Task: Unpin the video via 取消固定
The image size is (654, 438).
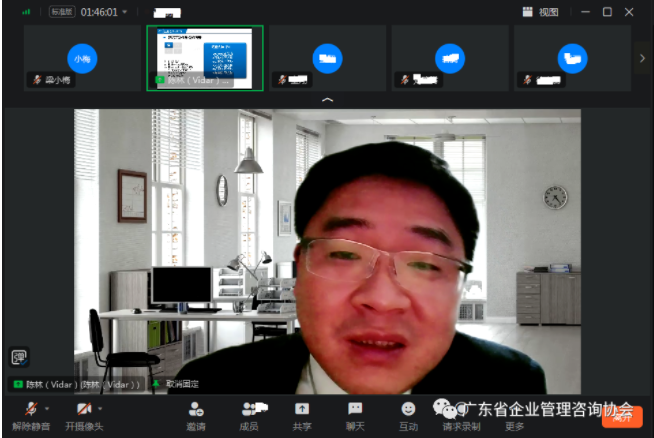Action: [x=180, y=384]
